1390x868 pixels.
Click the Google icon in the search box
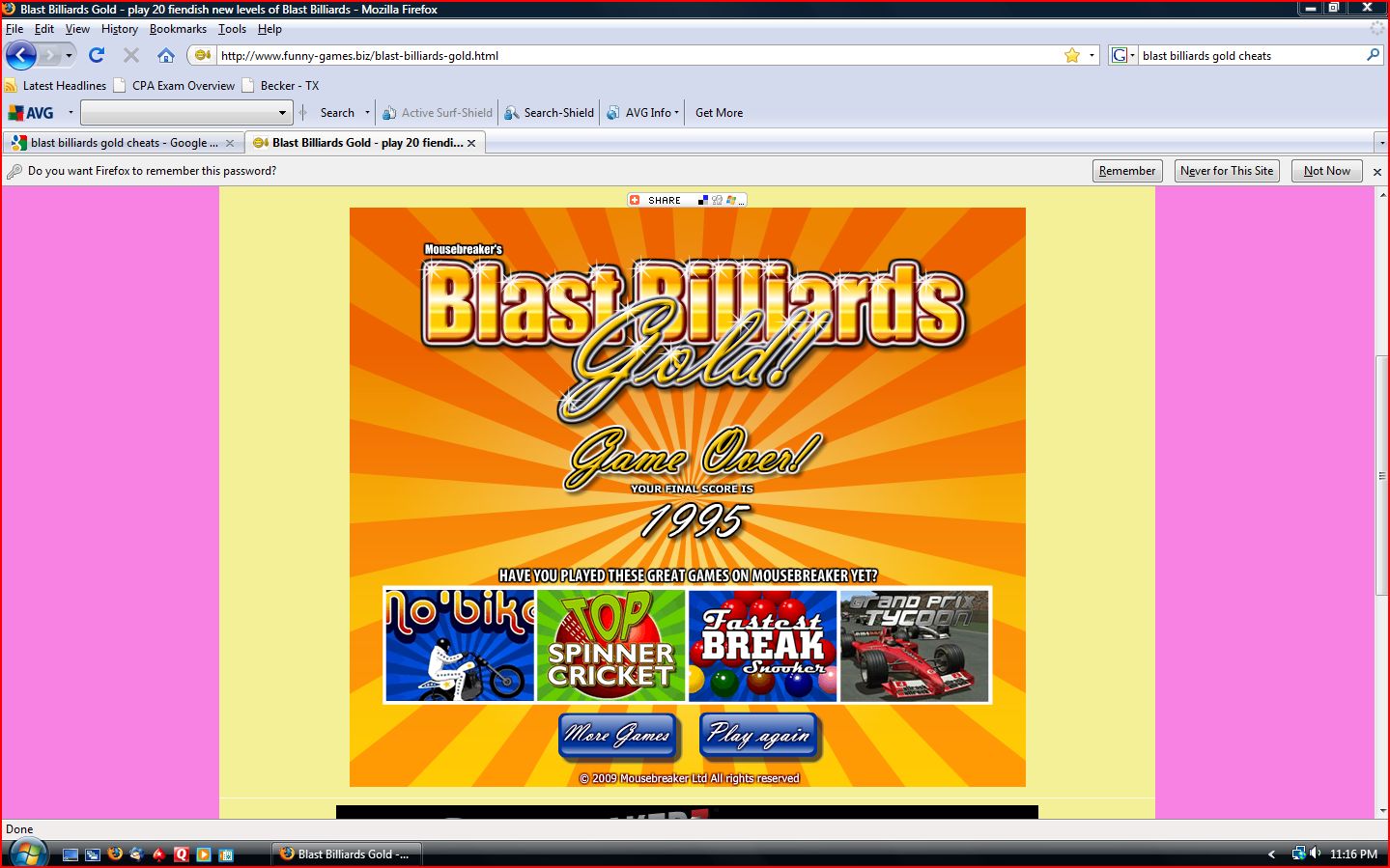click(1118, 54)
